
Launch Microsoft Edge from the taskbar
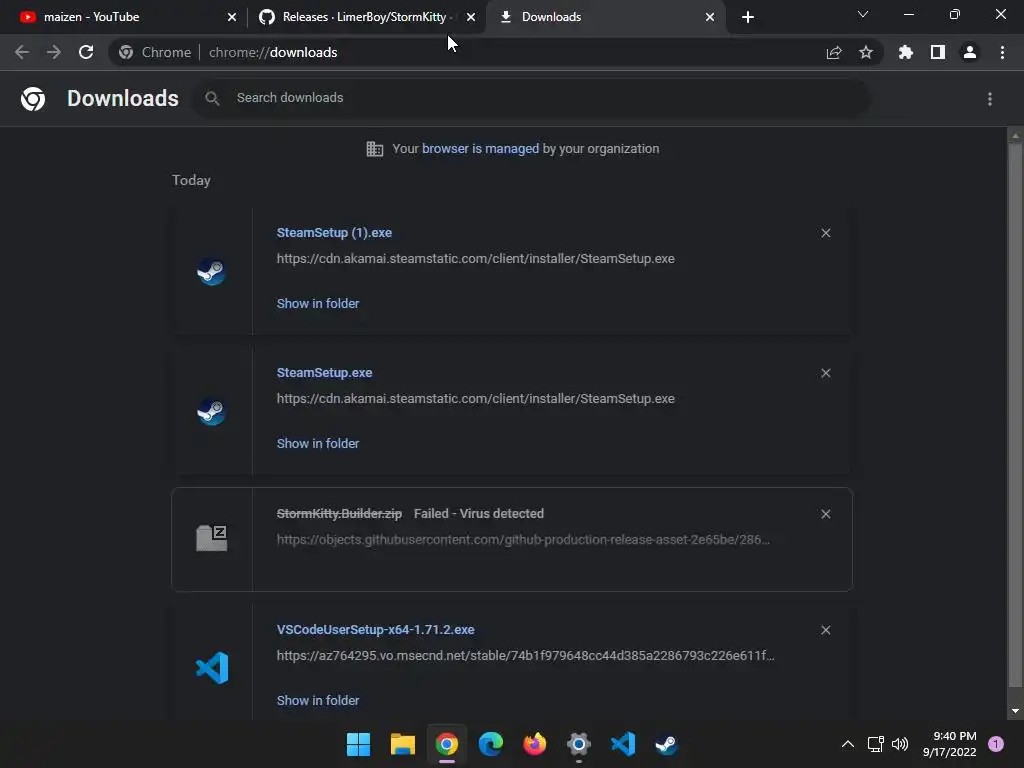pyautogui.click(x=490, y=744)
